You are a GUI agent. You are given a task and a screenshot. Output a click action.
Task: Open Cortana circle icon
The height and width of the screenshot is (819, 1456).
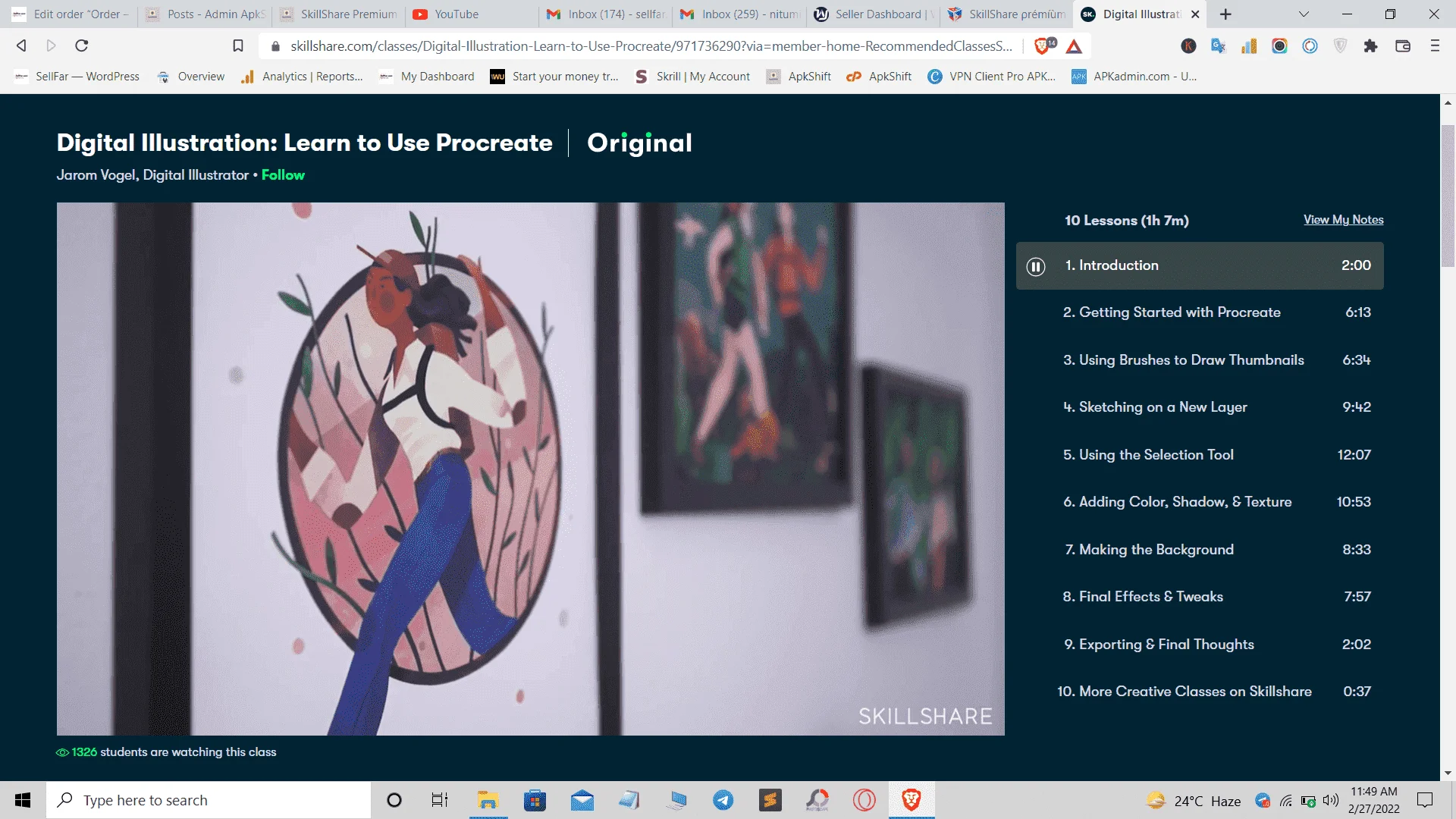click(394, 800)
